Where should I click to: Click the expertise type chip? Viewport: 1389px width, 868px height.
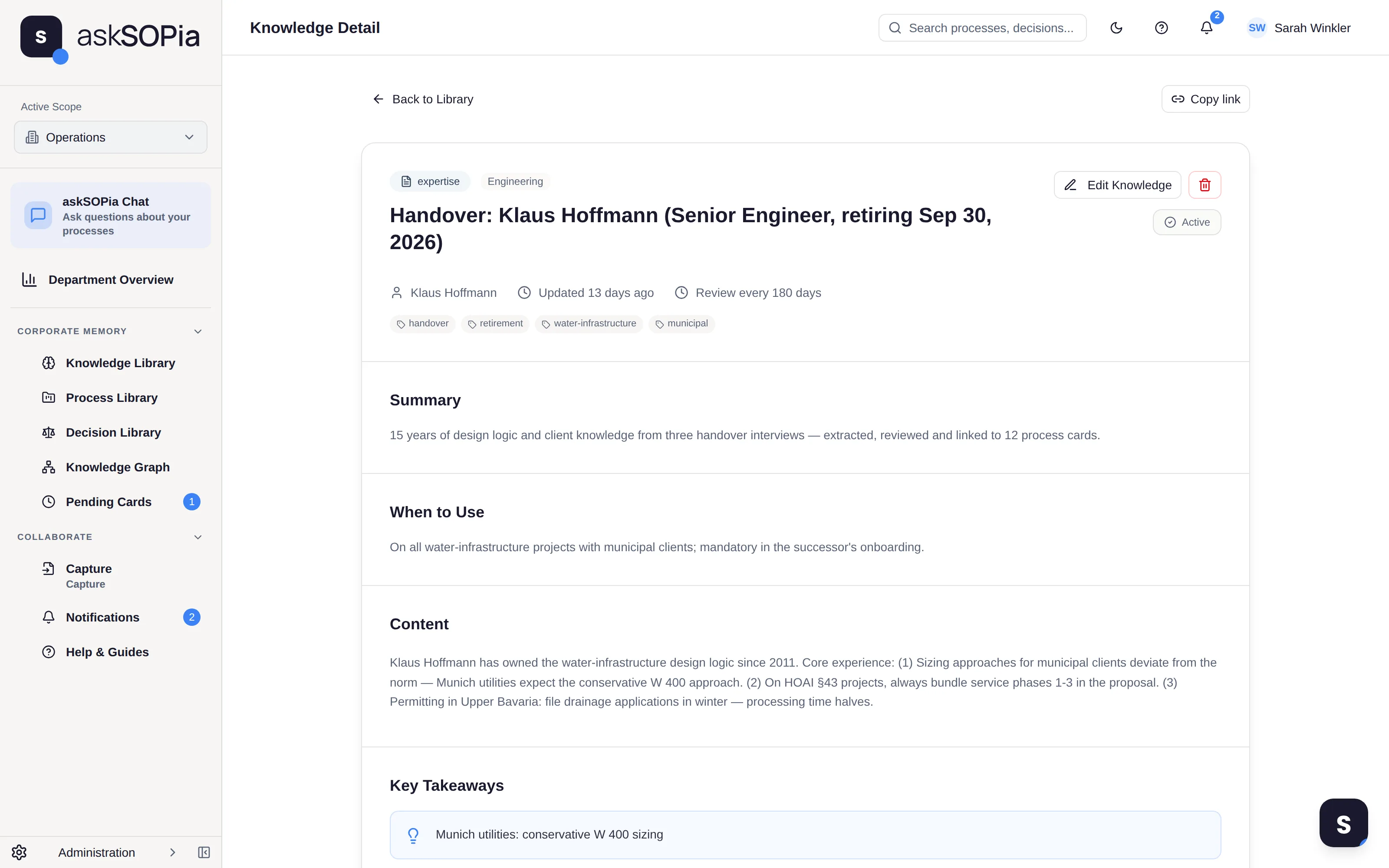pos(431,181)
